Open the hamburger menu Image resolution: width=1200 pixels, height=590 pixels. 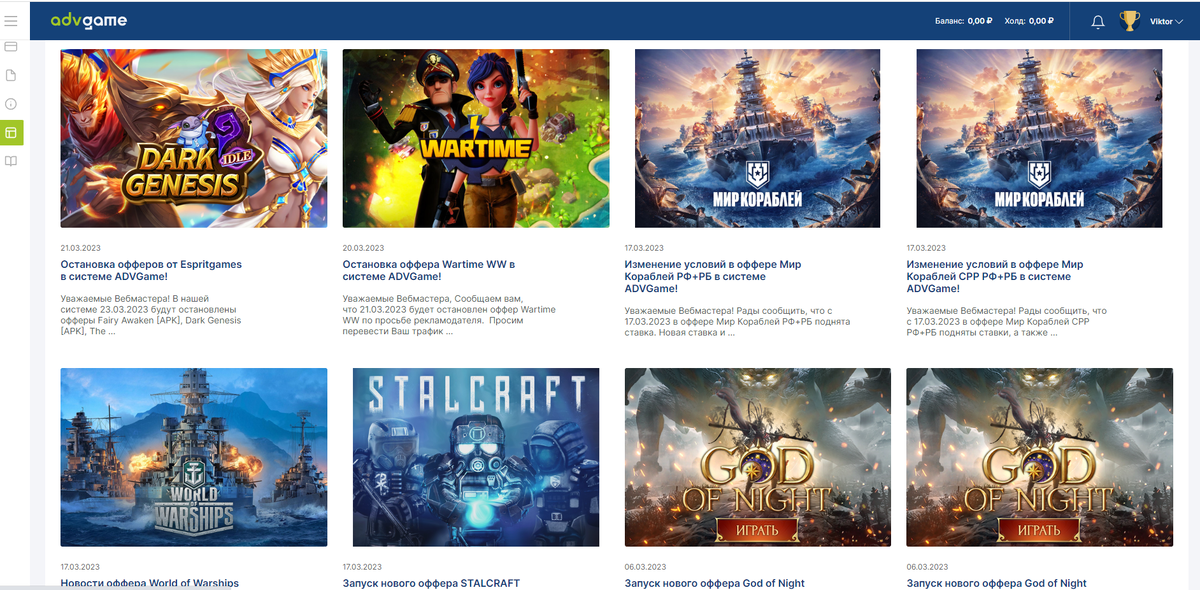11,20
